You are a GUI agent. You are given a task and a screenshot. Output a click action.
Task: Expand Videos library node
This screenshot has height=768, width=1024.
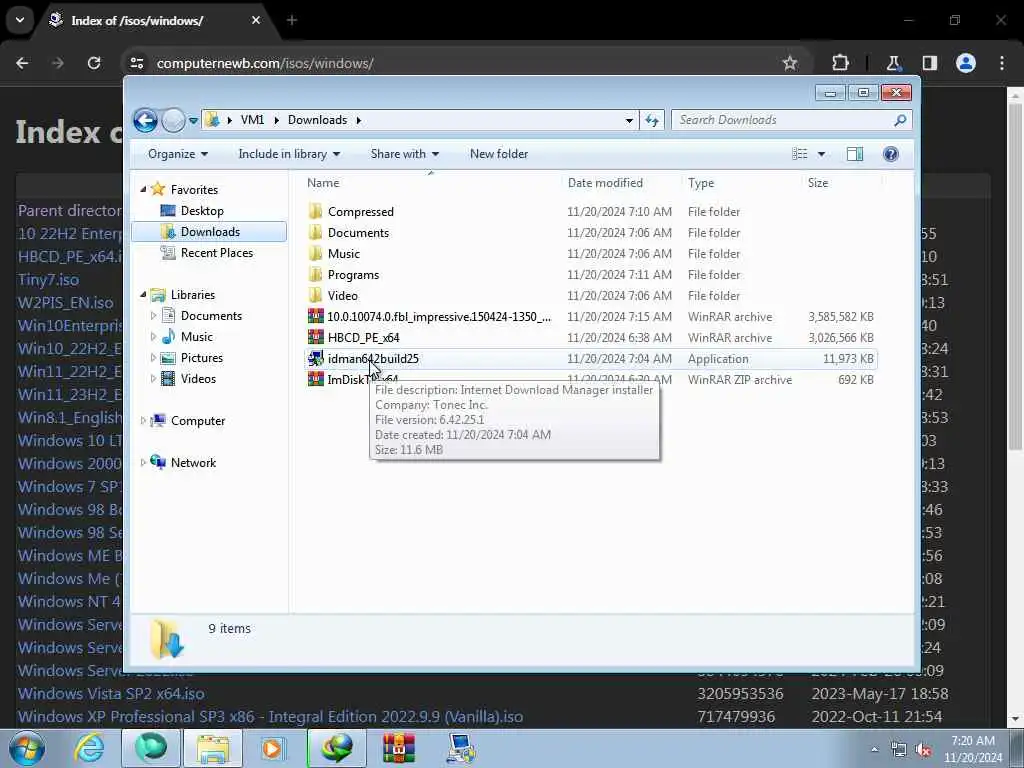[x=153, y=379]
